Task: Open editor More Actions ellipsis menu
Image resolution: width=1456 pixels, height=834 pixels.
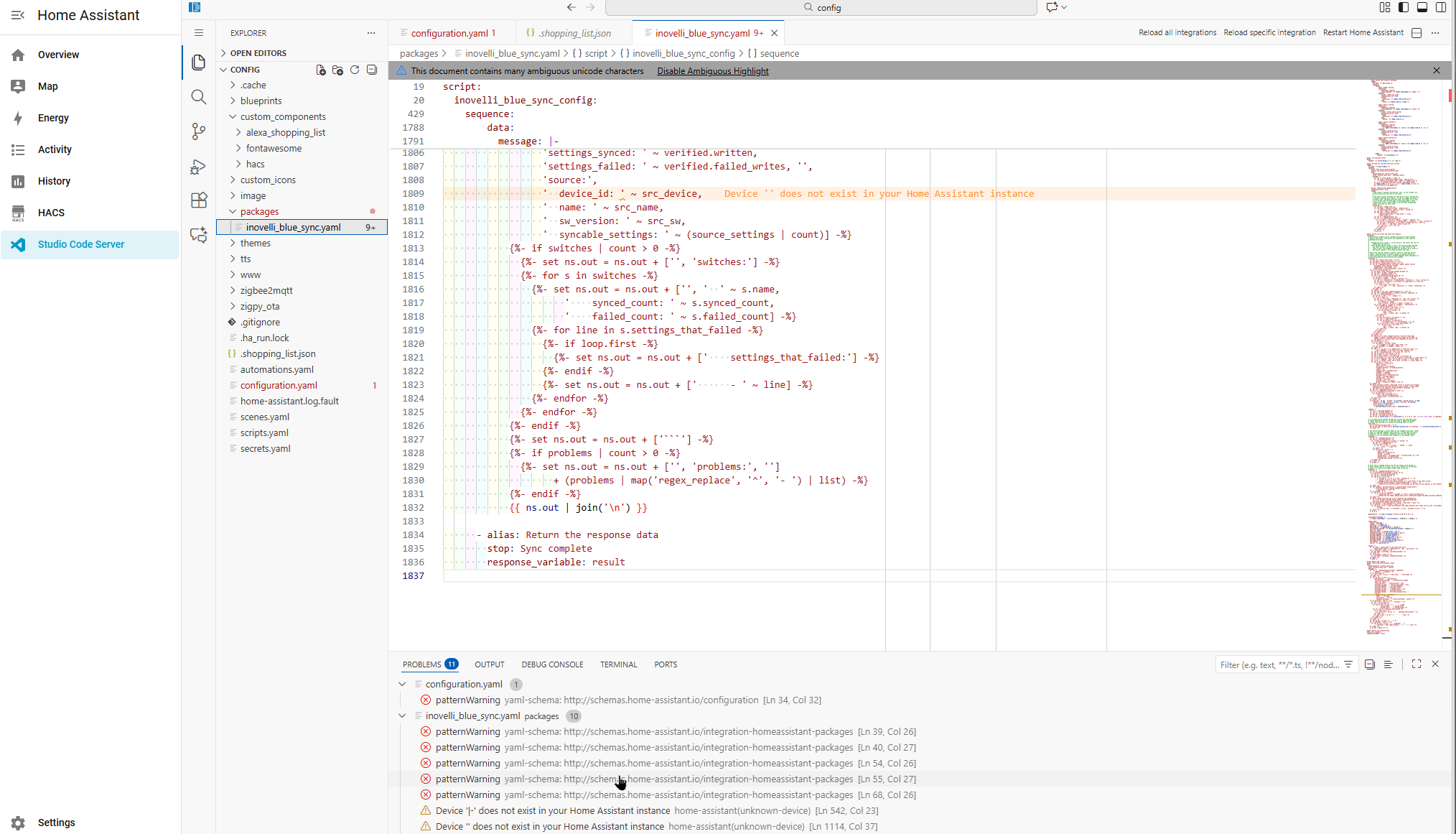Action: (x=1435, y=33)
